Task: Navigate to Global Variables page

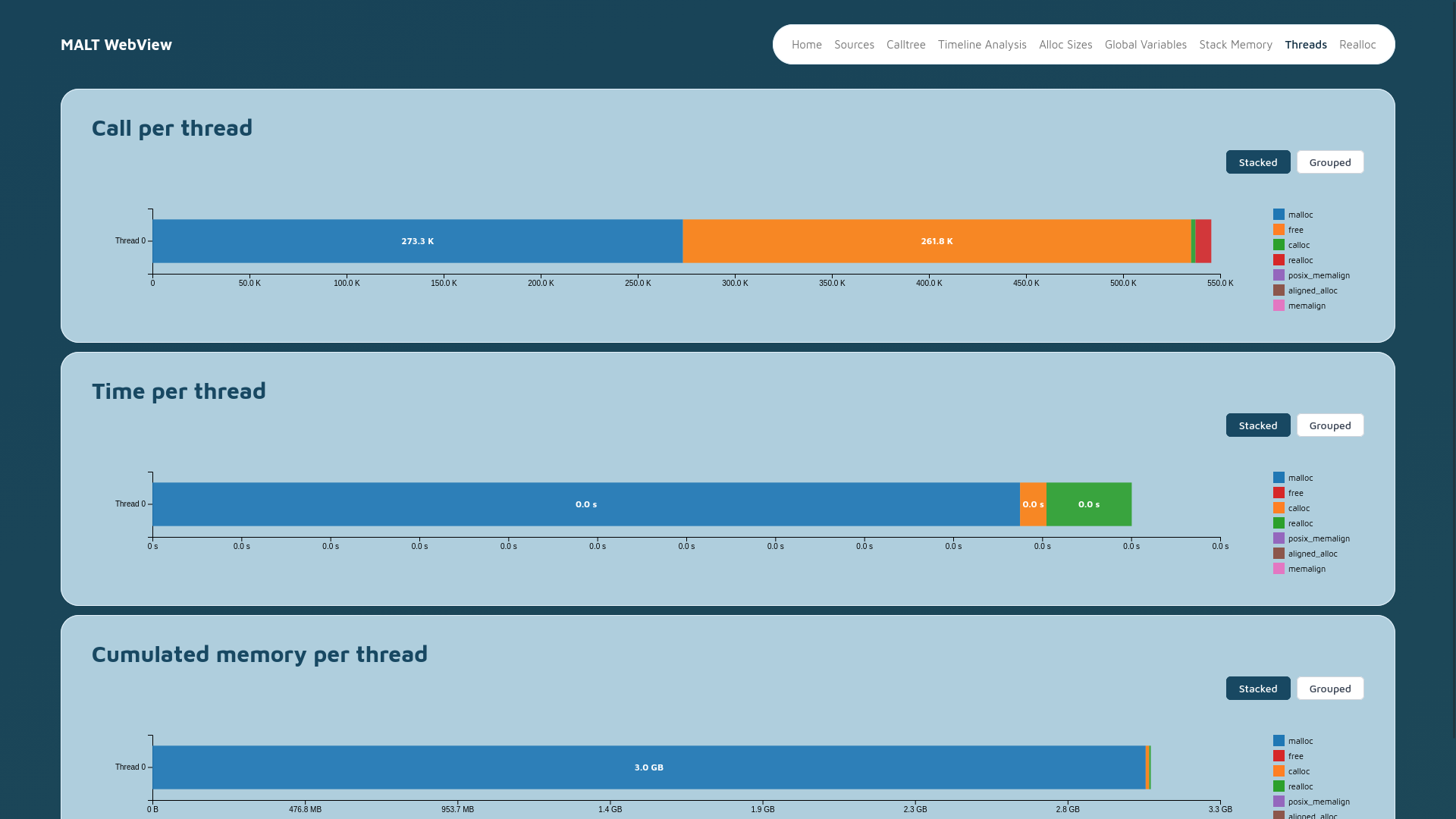Action: pyautogui.click(x=1145, y=45)
